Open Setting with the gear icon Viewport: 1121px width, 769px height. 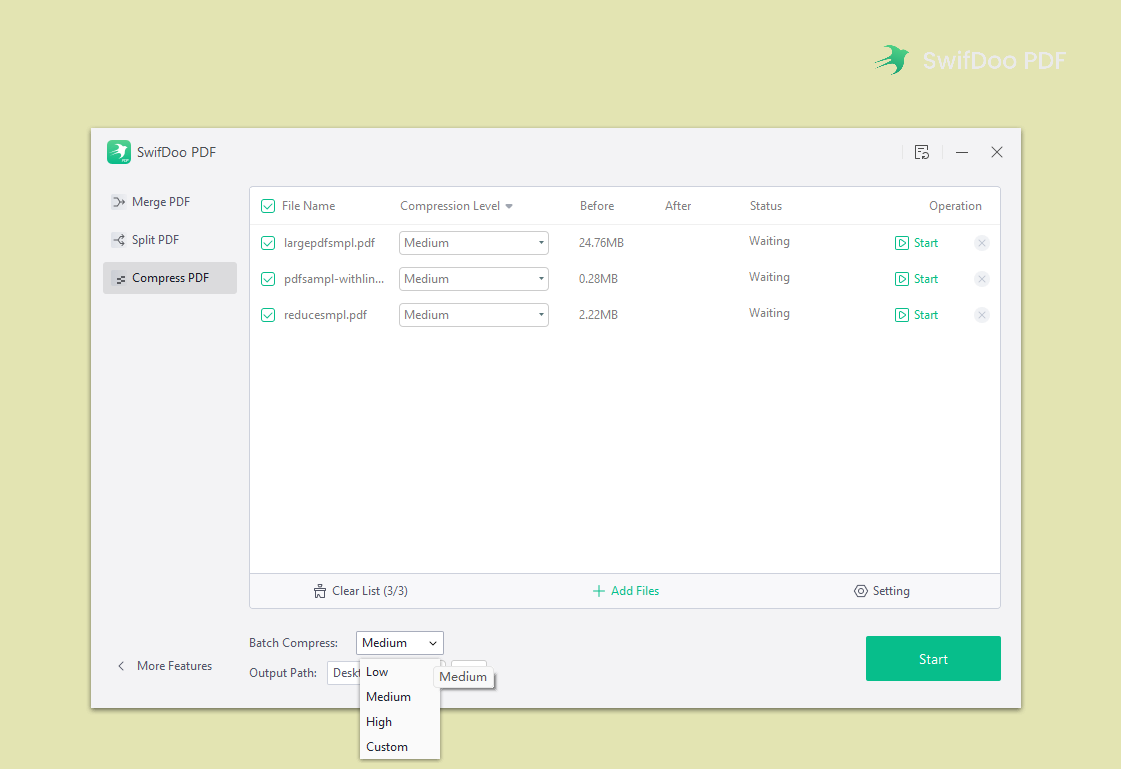pyautogui.click(x=882, y=591)
